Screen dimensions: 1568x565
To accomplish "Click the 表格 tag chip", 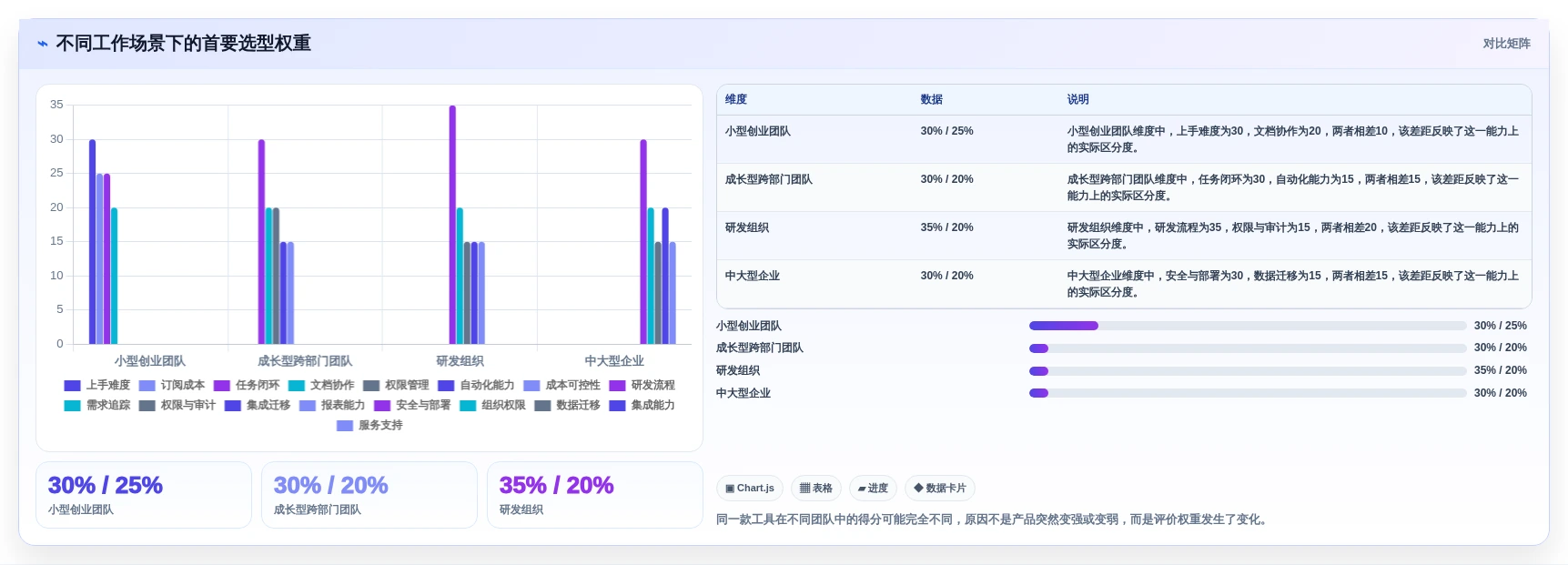I will click(816, 489).
